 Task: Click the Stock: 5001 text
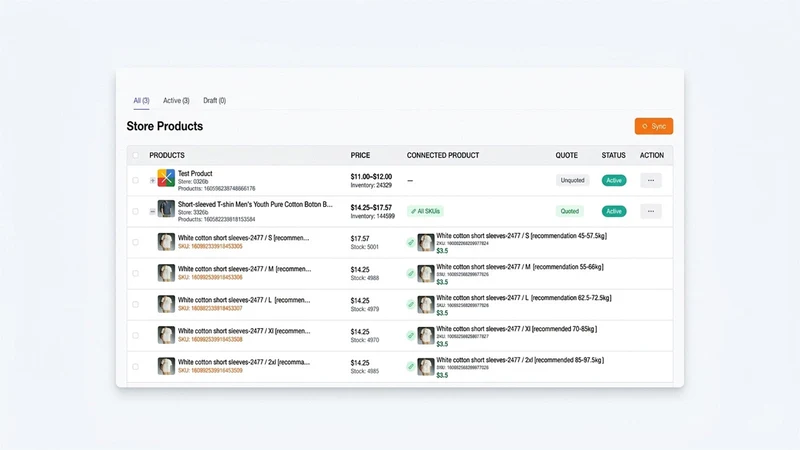(x=364, y=247)
